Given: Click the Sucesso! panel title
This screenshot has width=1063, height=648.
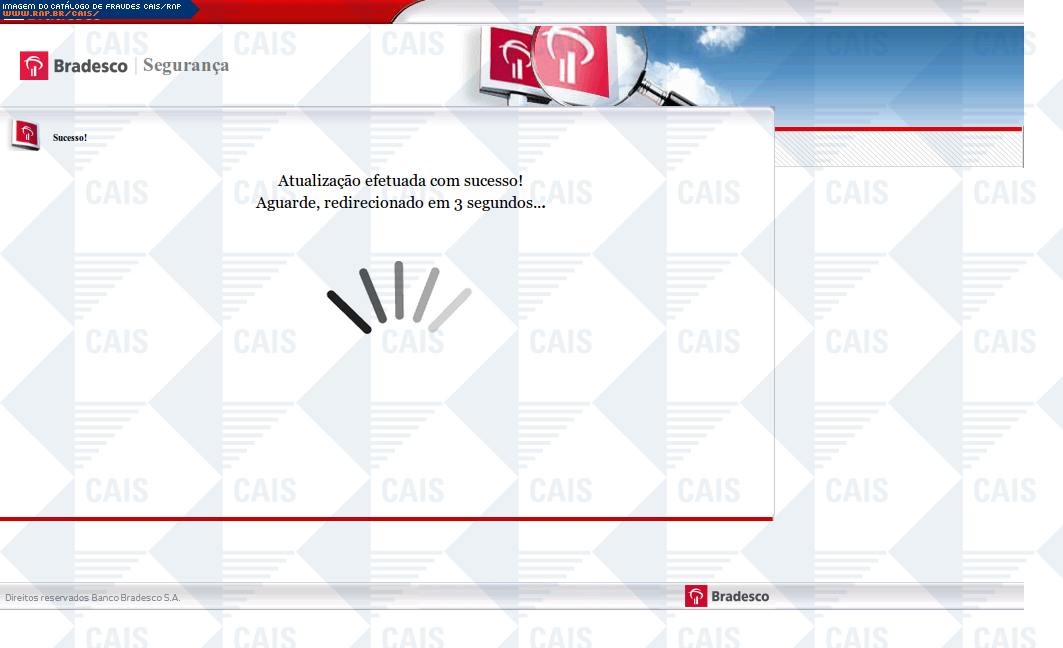Looking at the screenshot, I should [x=70, y=137].
